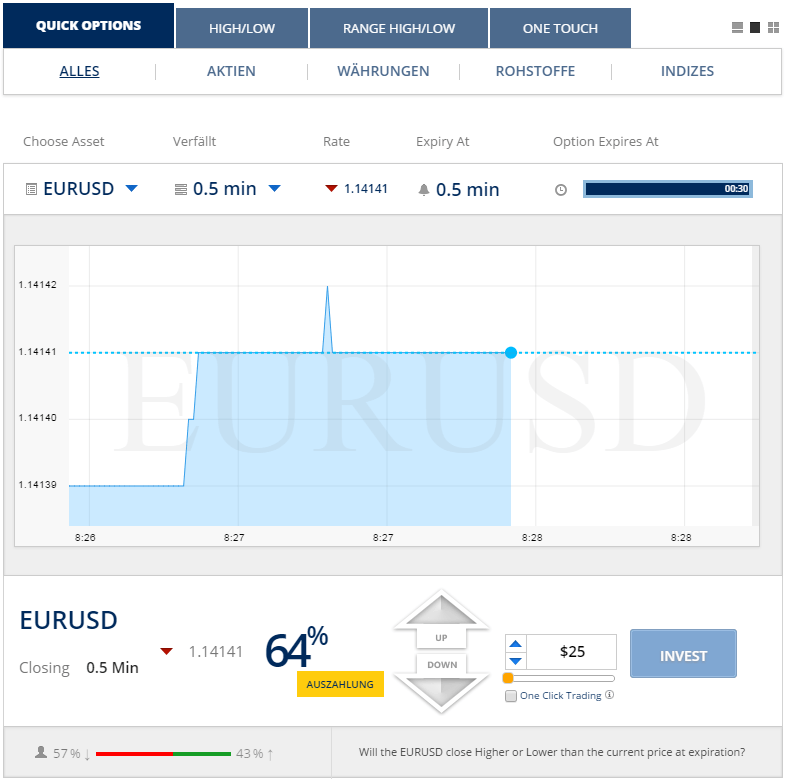Click the INVEST button

point(683,654)
